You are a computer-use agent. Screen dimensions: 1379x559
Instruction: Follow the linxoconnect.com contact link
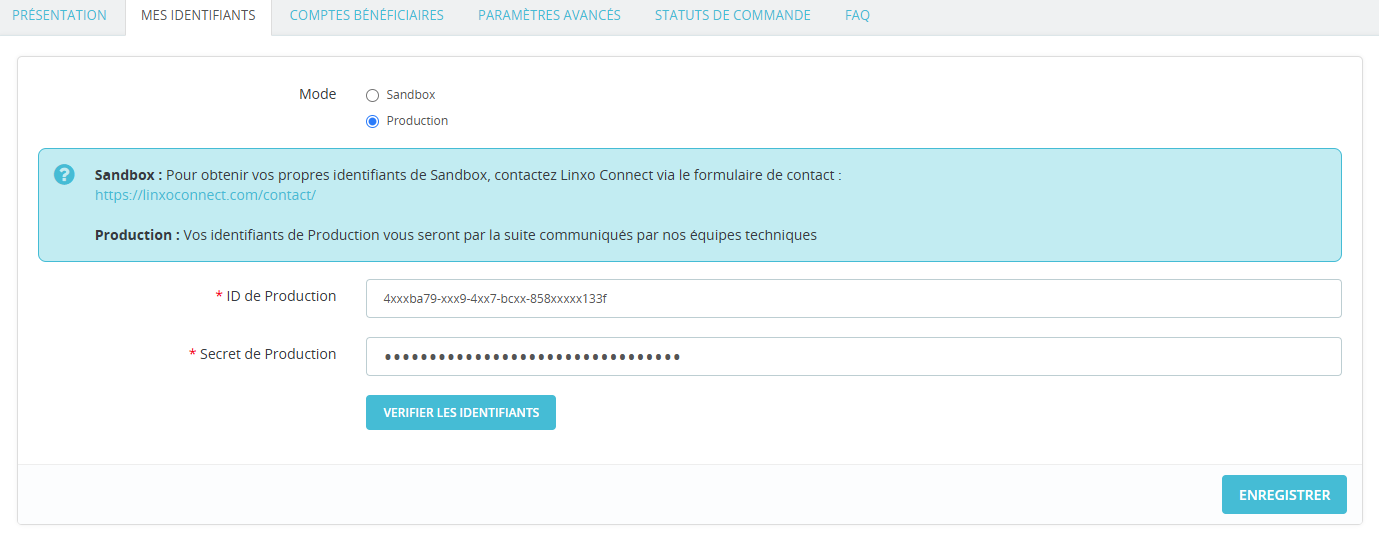(205, 195)
